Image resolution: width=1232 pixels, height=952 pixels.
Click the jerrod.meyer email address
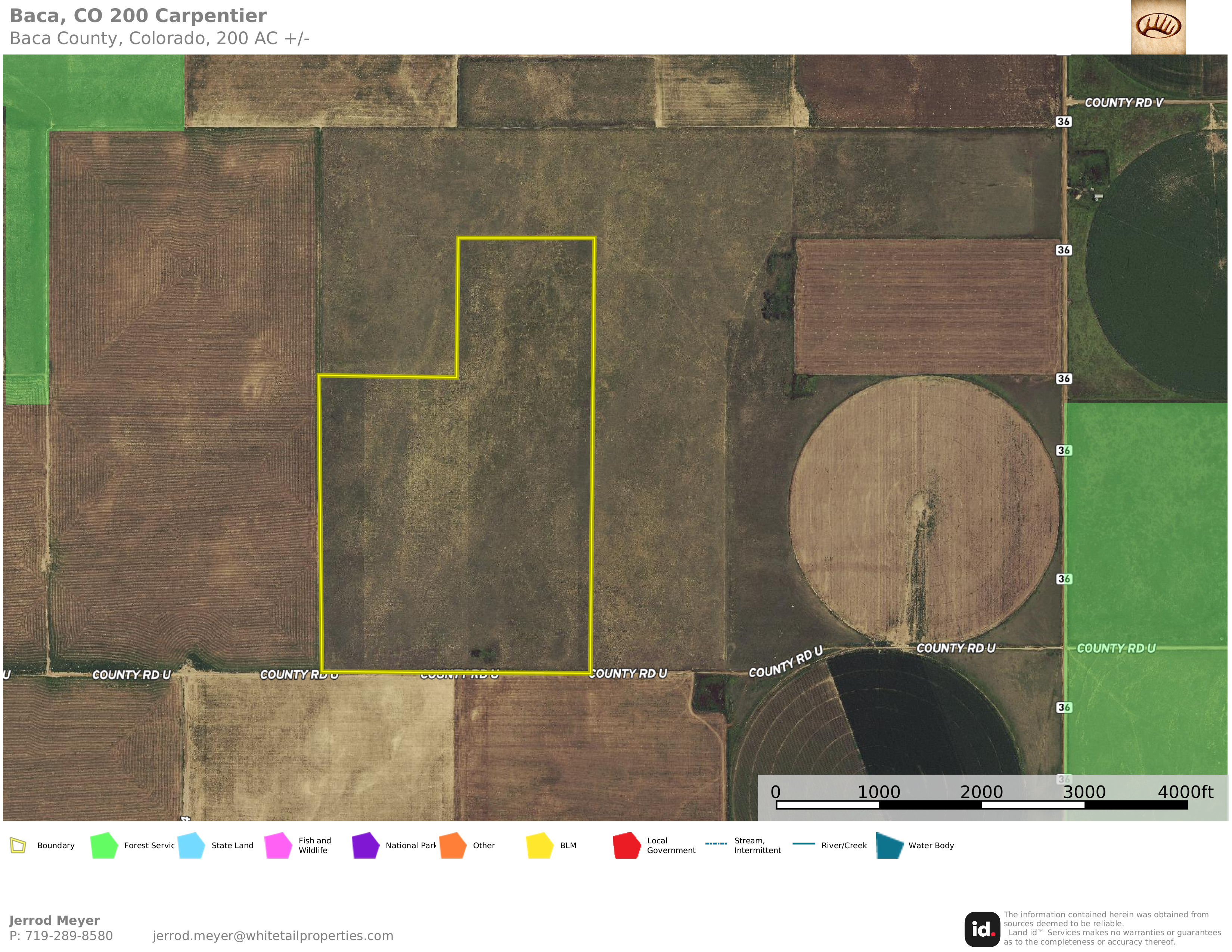pos(273,936)
